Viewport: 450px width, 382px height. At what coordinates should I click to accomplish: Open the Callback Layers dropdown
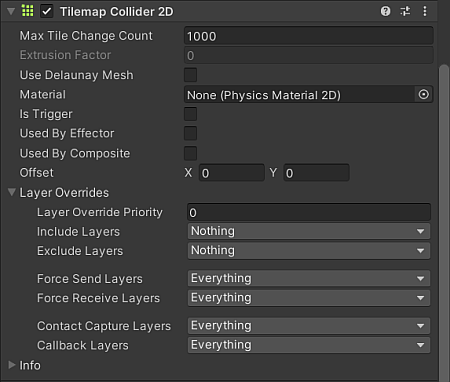click(309, 345)
